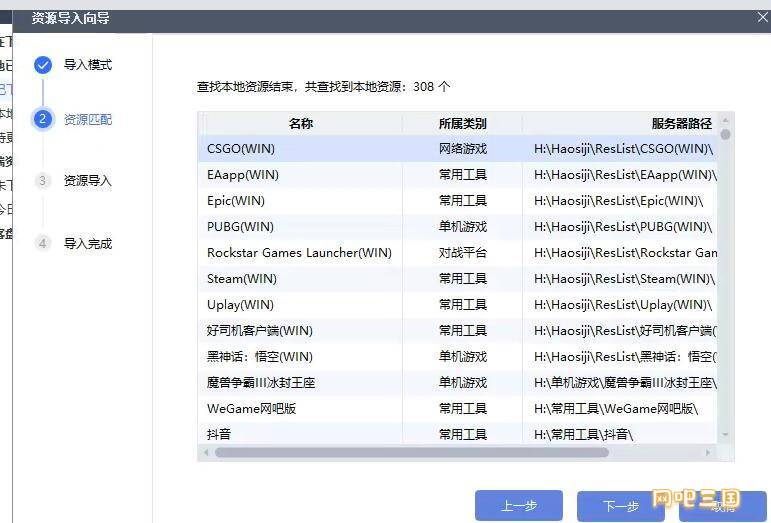Click the 上一步 button
The width and height of the screenshot is (771, 523).
(519, 505)
